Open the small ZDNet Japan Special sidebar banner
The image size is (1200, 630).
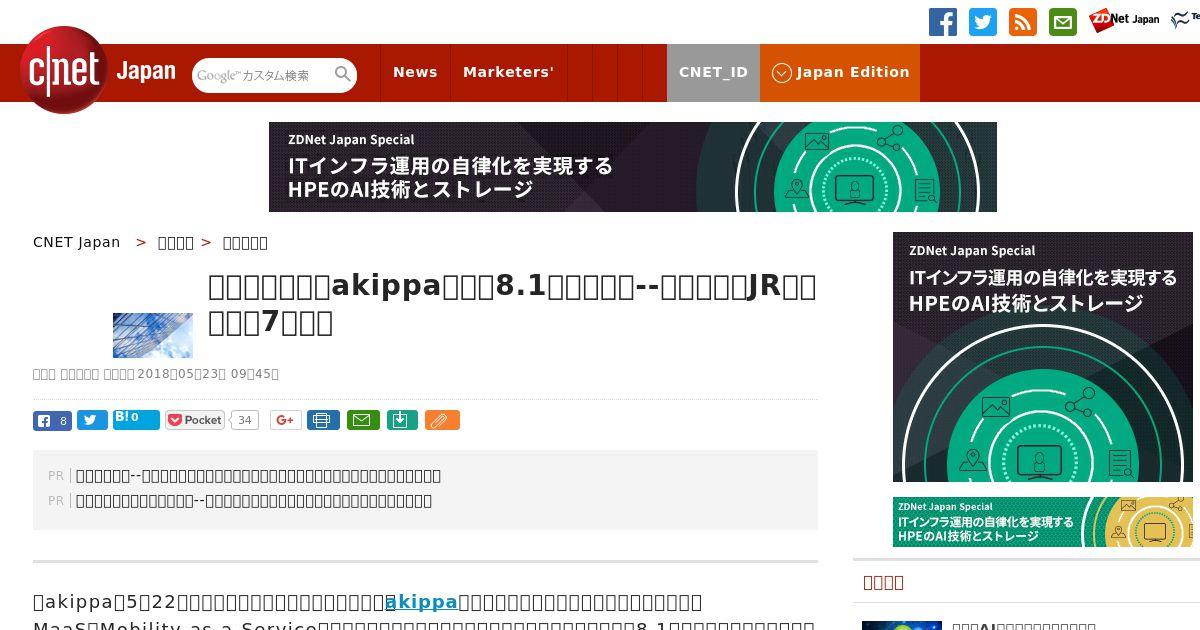pos(1043,522)
